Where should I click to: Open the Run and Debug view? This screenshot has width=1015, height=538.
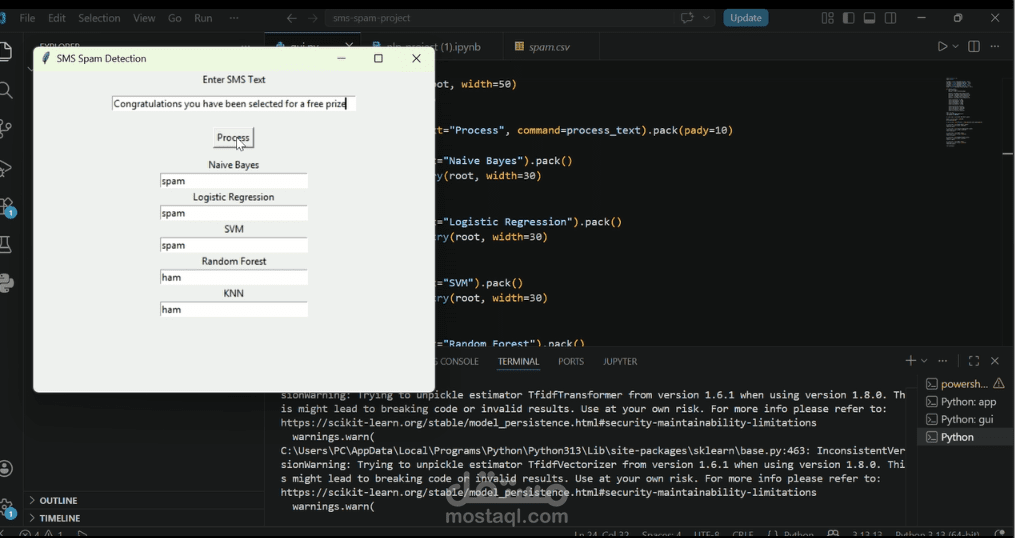[6, 168]
